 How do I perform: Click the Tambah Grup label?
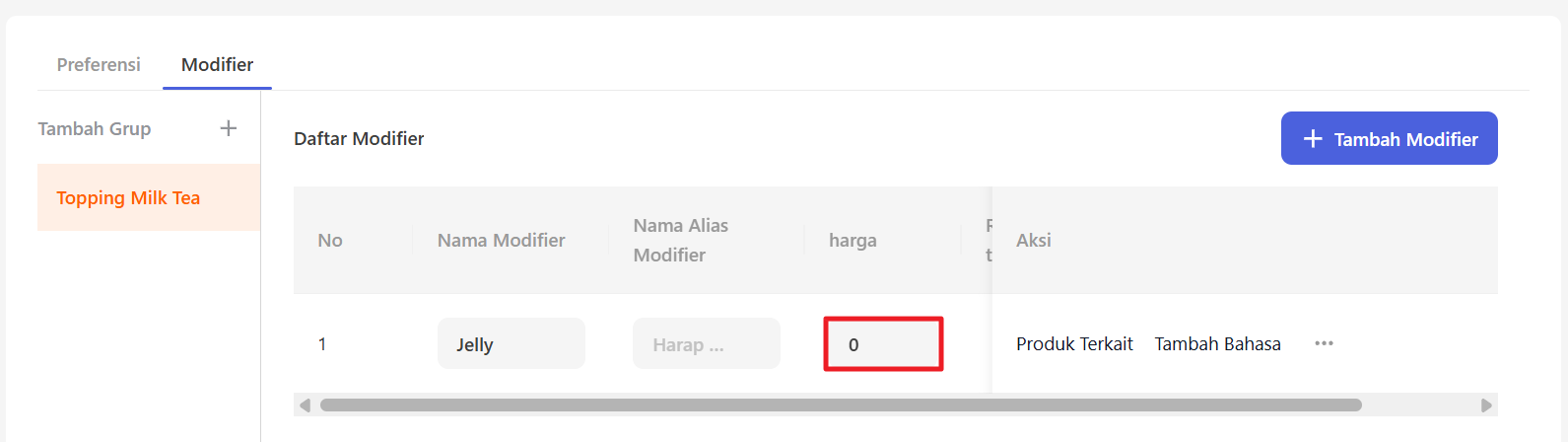pos(95,128)
